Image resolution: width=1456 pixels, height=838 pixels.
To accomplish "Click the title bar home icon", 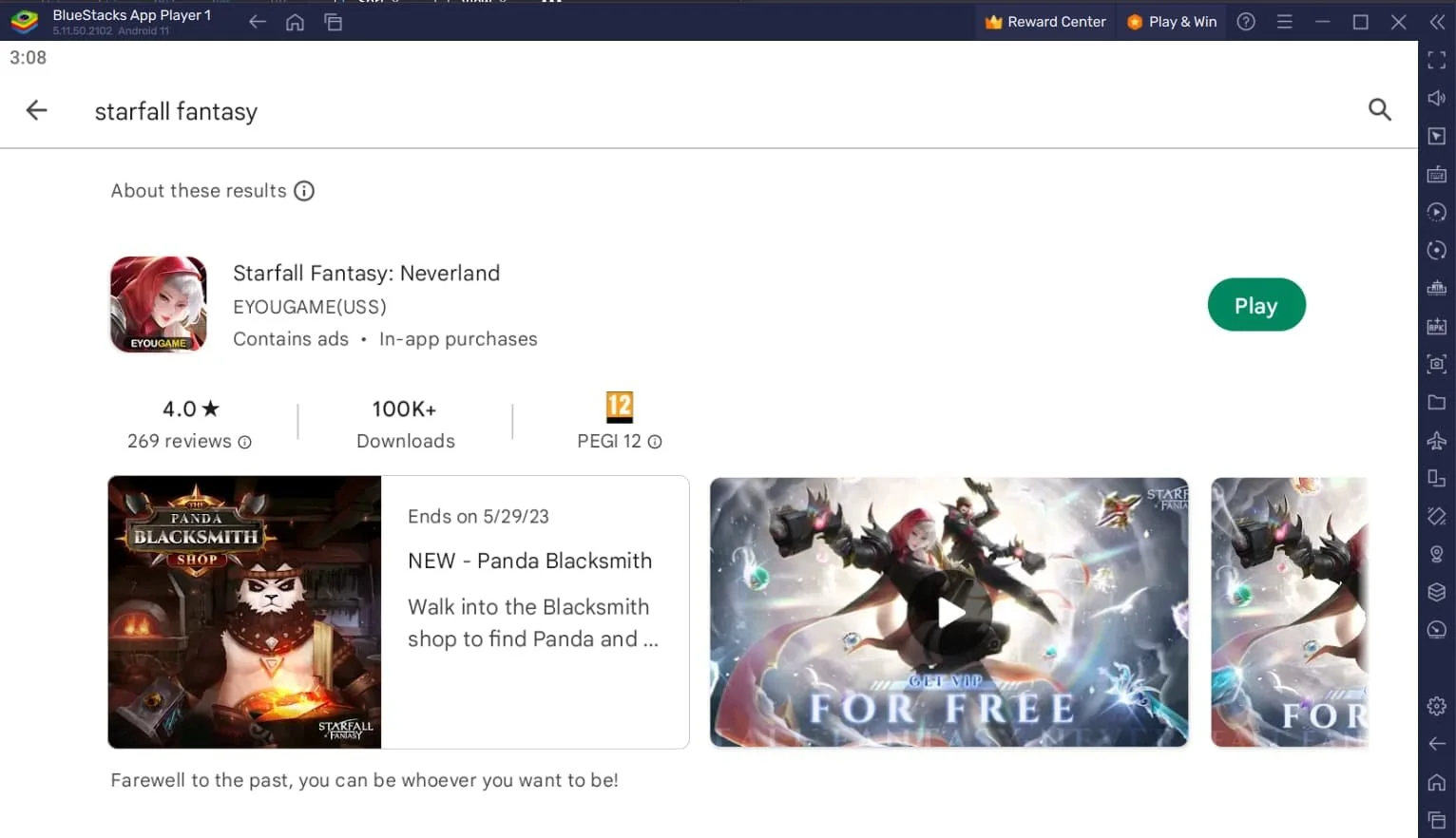I will click(295, 22).
